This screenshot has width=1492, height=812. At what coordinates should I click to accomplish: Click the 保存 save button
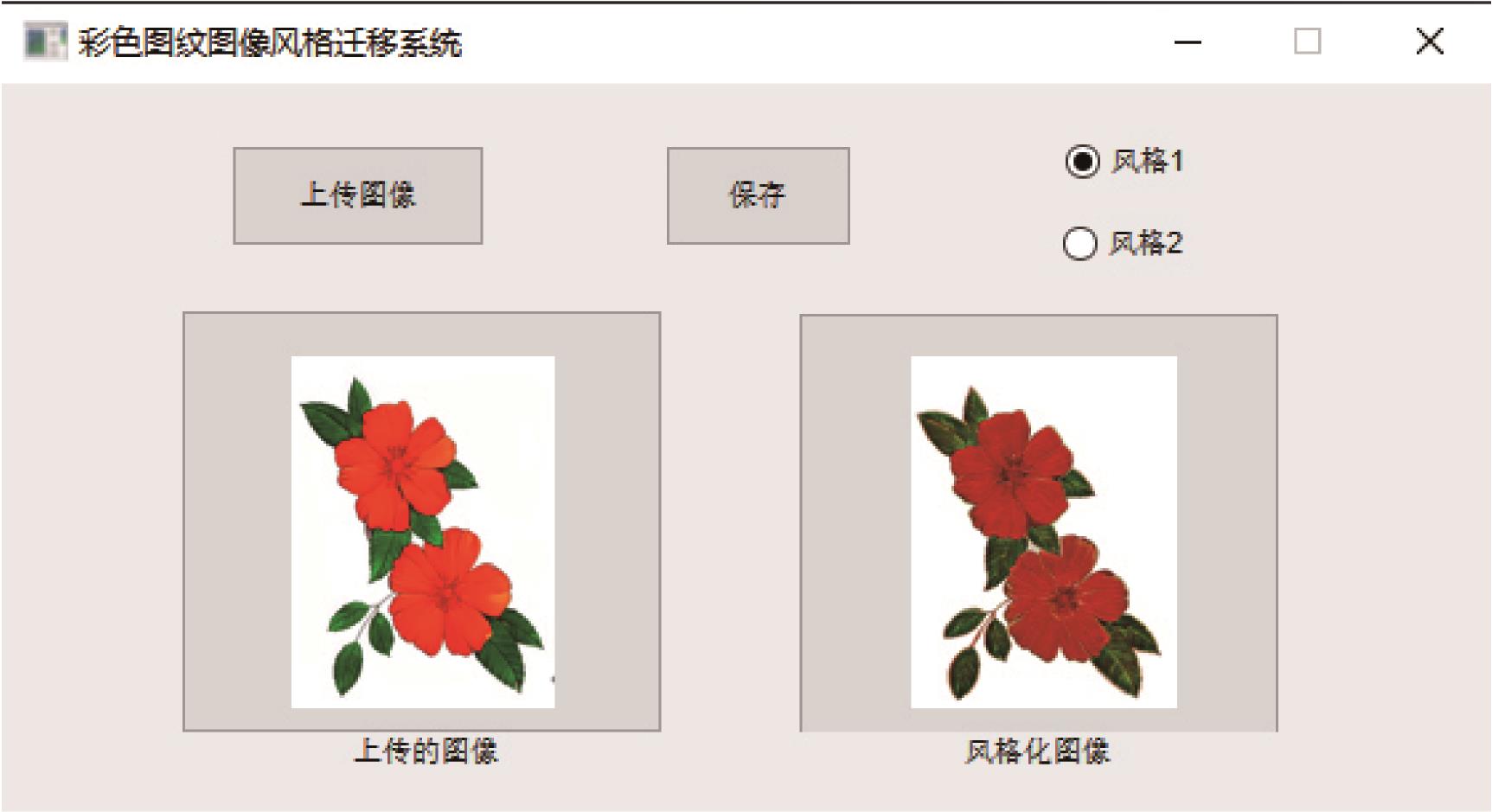(x=758, y=195)
